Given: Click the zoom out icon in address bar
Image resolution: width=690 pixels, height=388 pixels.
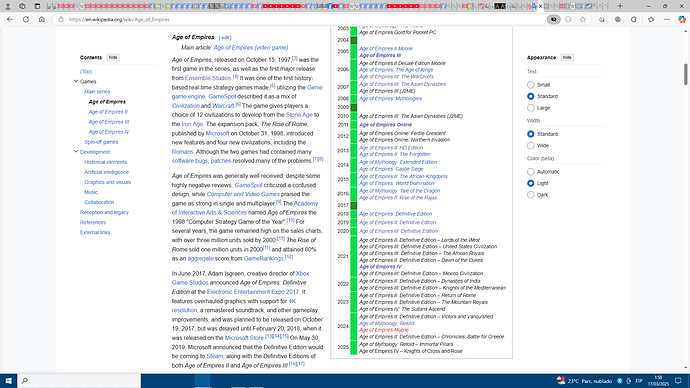Looking at the screenshot, I should coord(568,19).
